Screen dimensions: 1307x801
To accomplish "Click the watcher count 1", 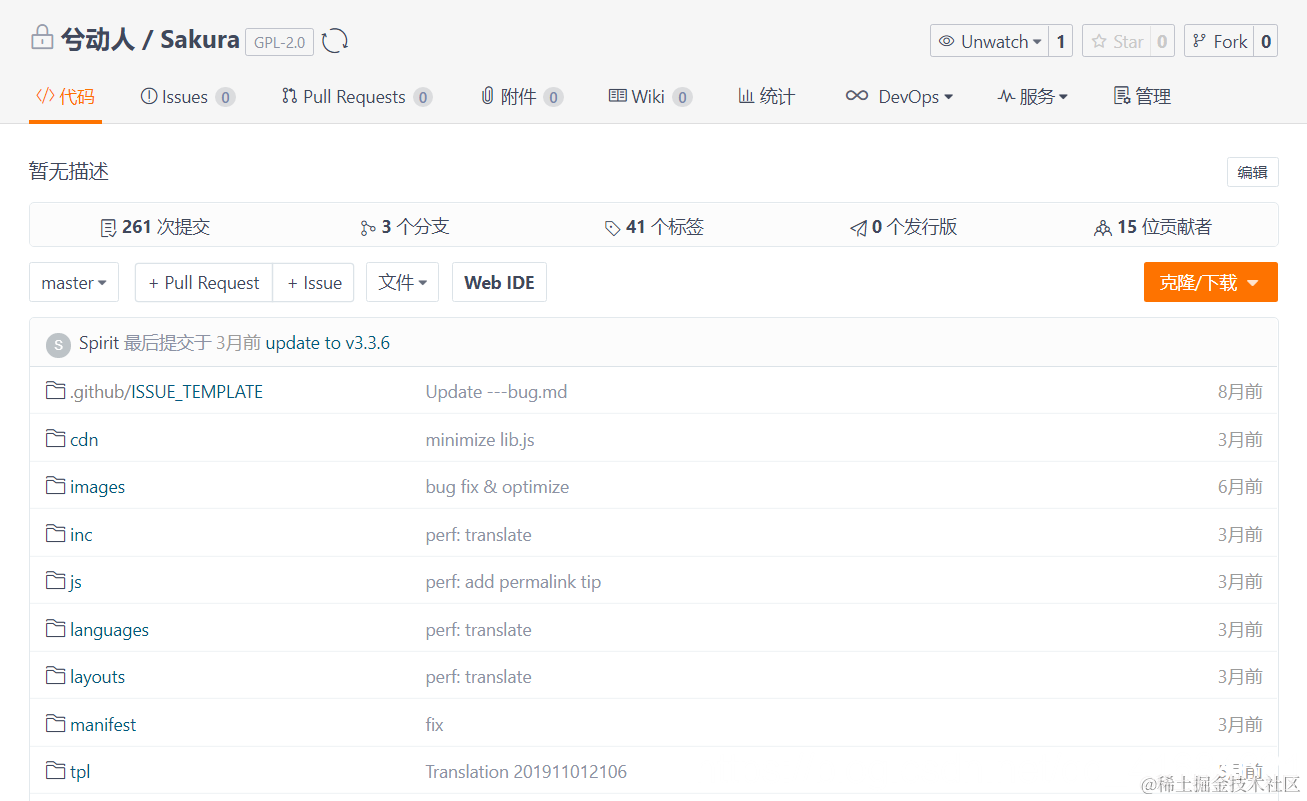I will (x=1060, y=41).
